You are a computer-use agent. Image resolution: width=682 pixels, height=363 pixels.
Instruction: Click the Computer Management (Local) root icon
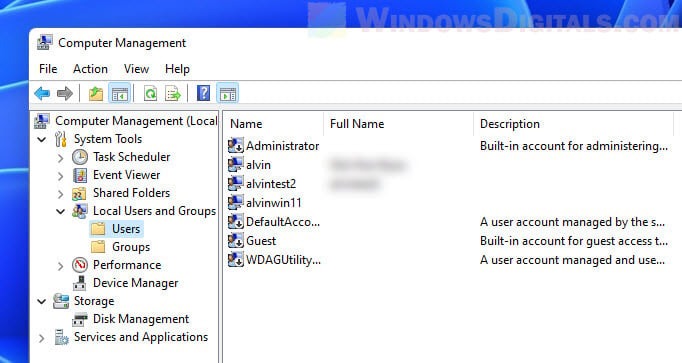tap(42, 121)
